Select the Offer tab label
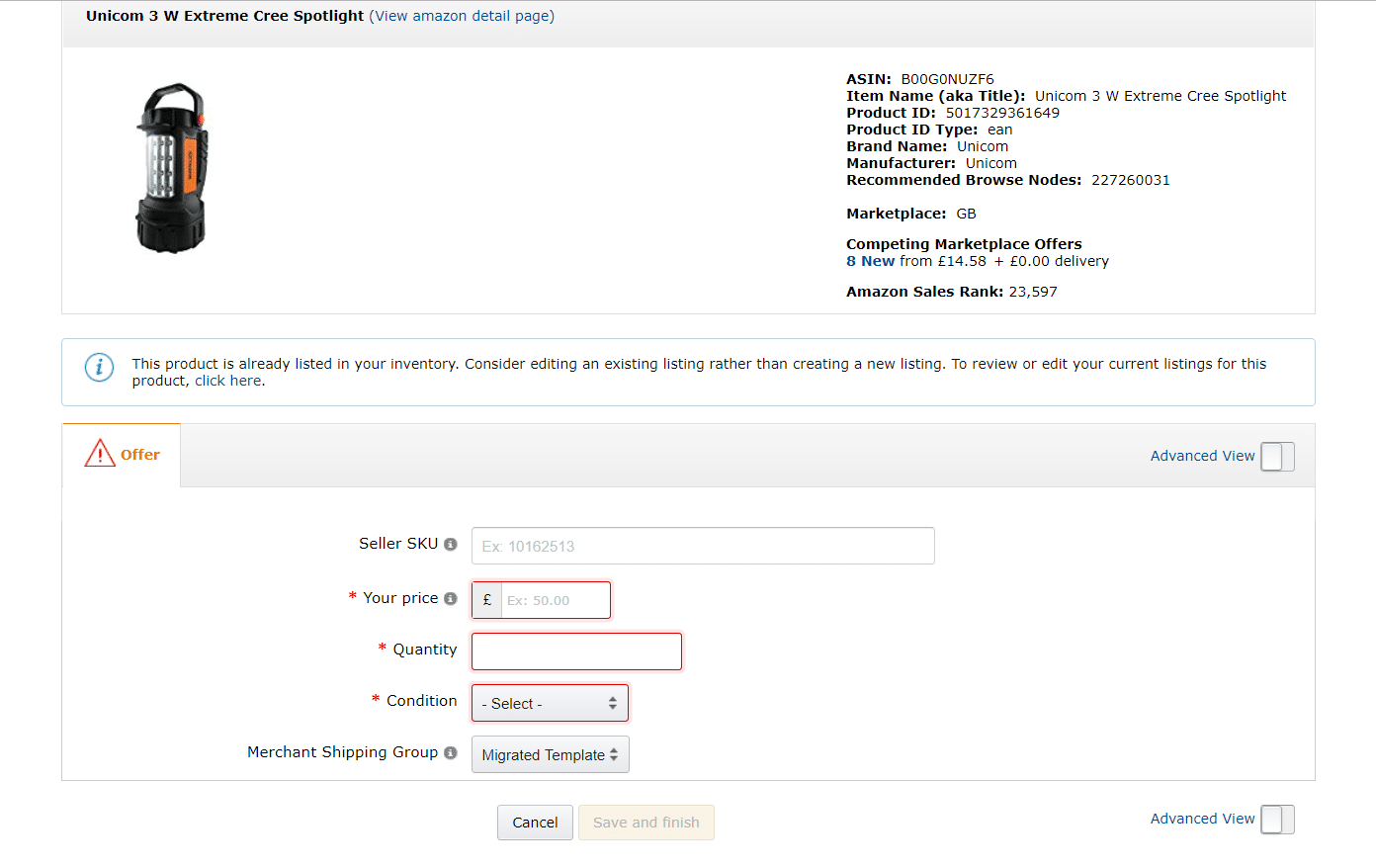The height and width of the screenshot is (868, 1376). 140,455
